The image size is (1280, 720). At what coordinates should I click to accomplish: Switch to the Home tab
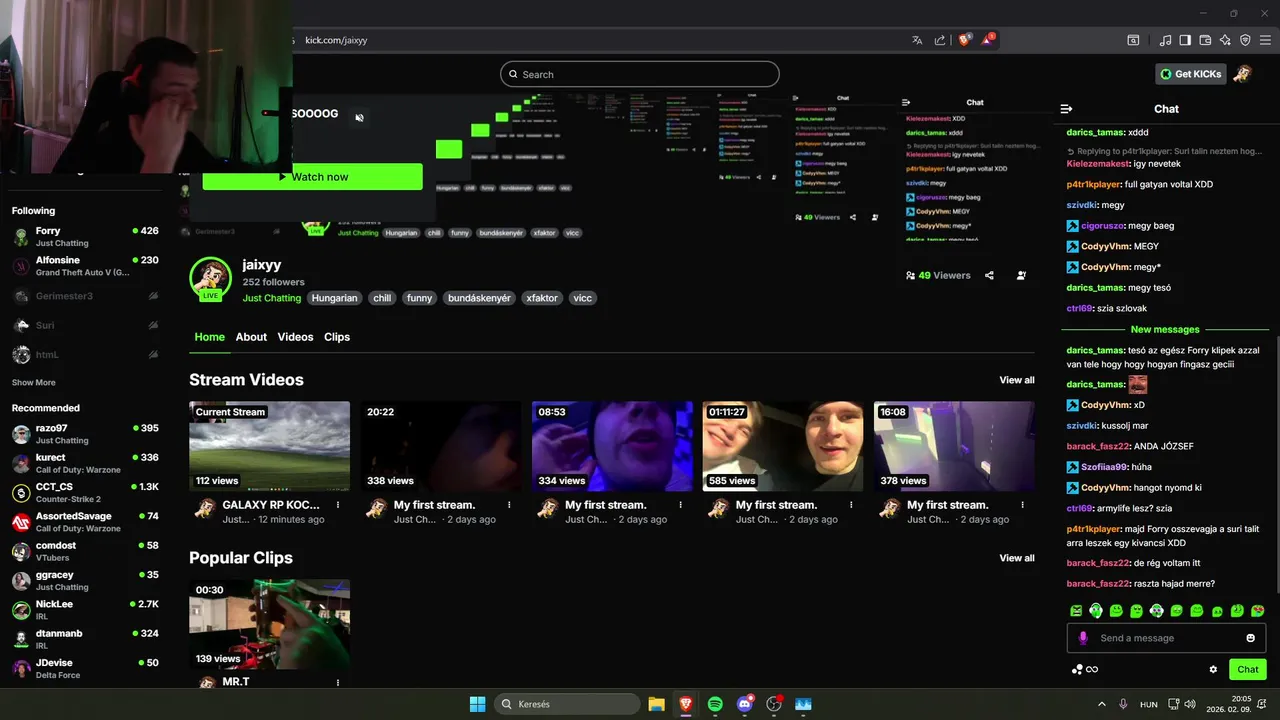[209, 337]
